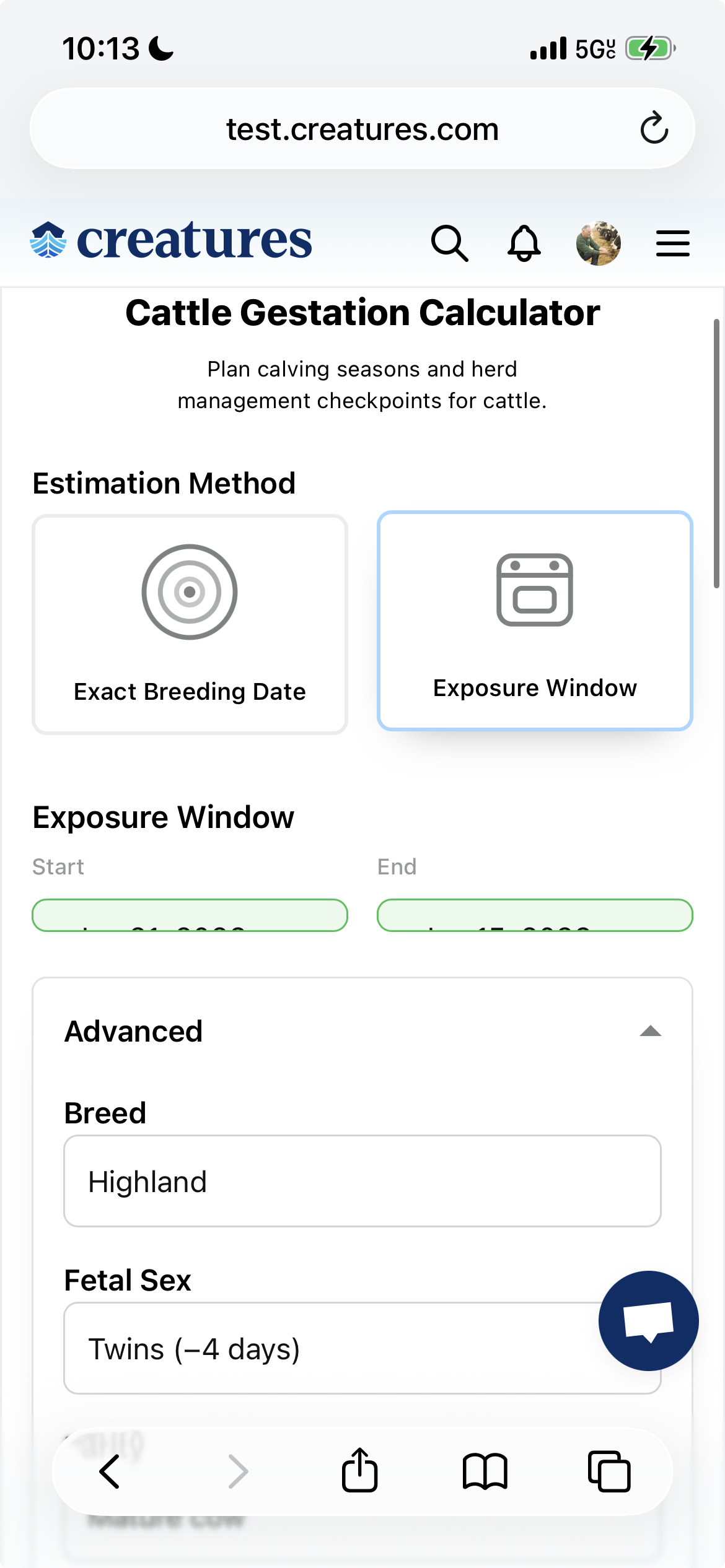Open the site search magnifier icon
Screen dimensions: 725x1568
coord(450,243)
